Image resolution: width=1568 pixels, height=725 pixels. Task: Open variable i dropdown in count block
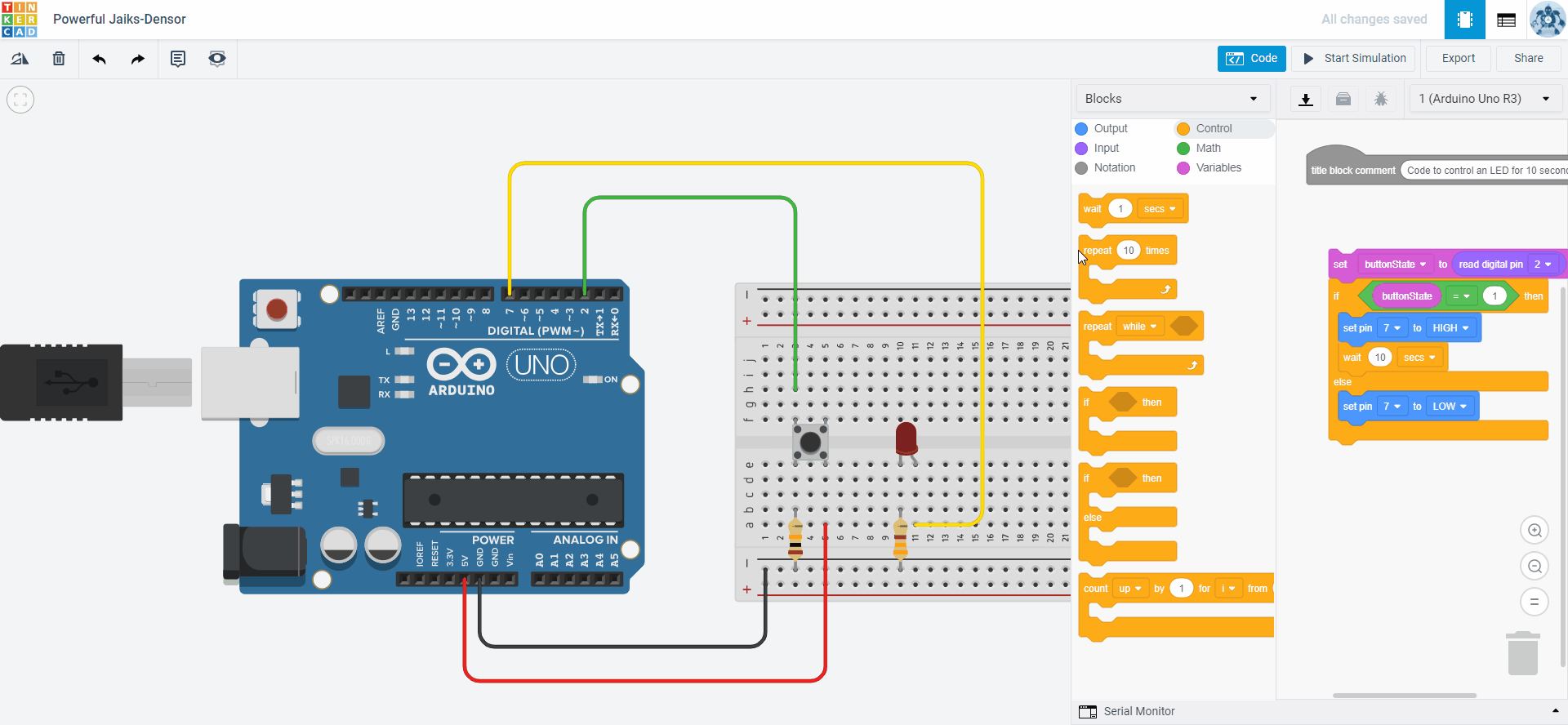(1227, 589)
